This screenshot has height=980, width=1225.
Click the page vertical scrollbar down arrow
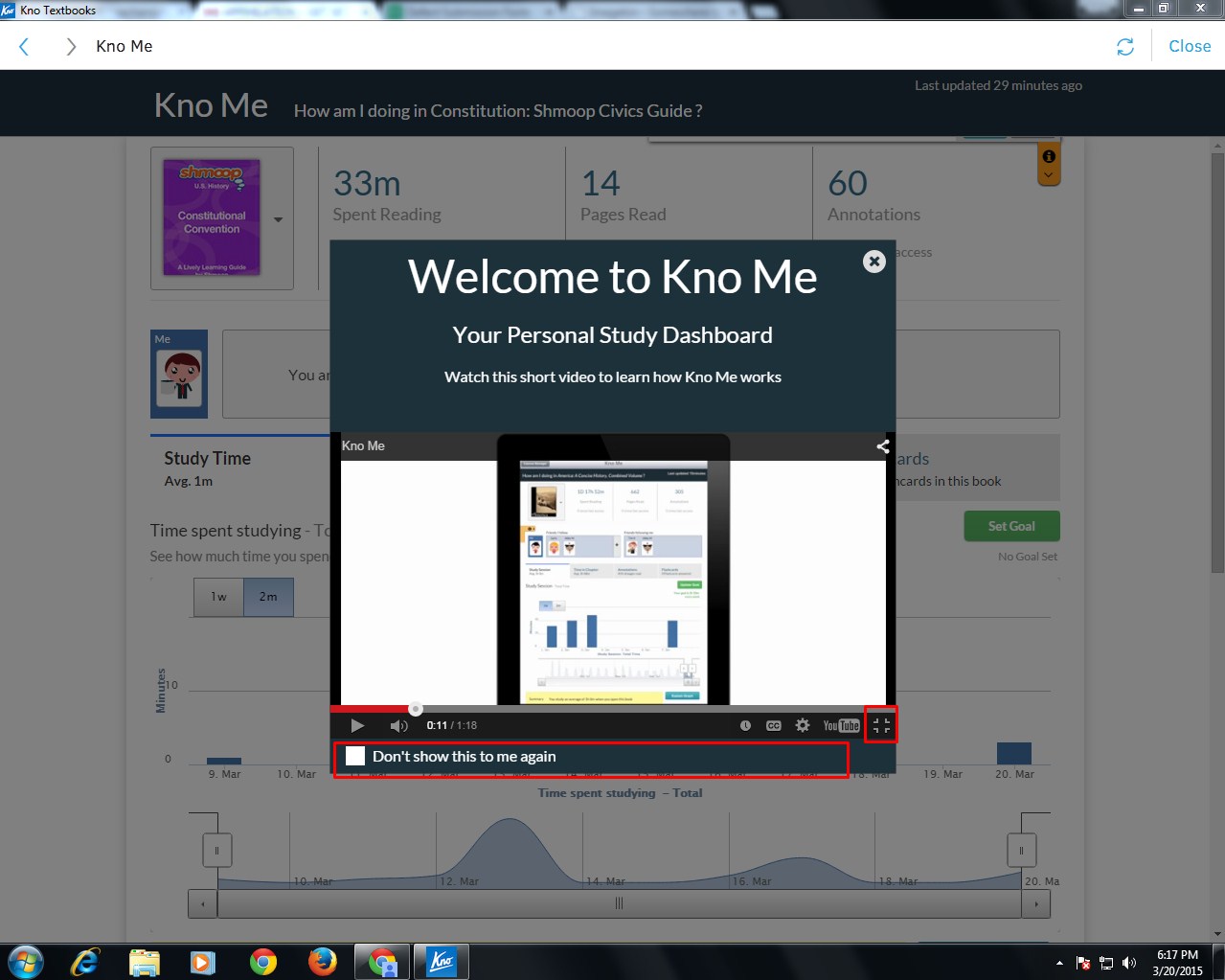[x=1217, y=934]
